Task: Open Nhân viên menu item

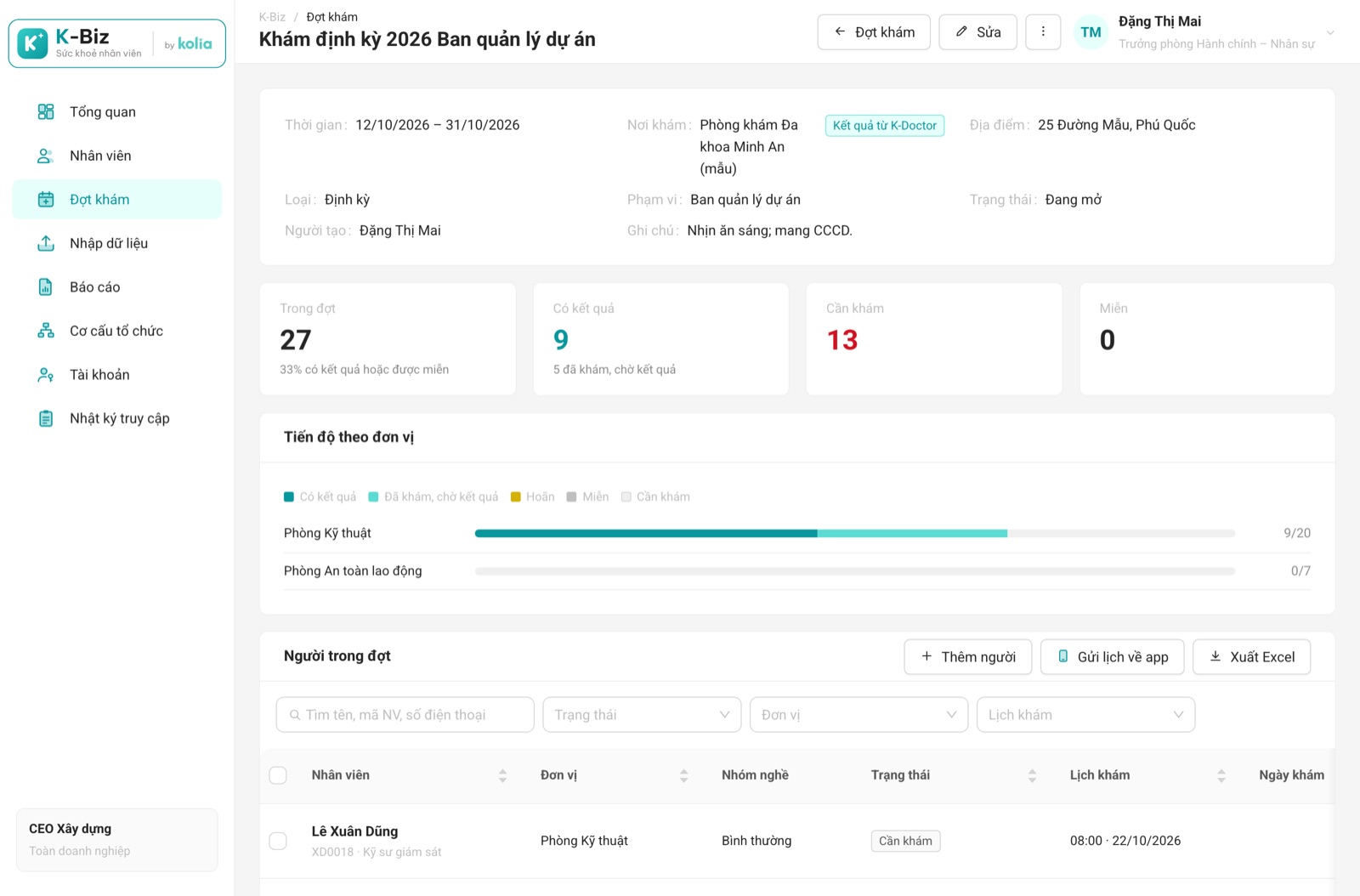Action: [x=117, y=156]
